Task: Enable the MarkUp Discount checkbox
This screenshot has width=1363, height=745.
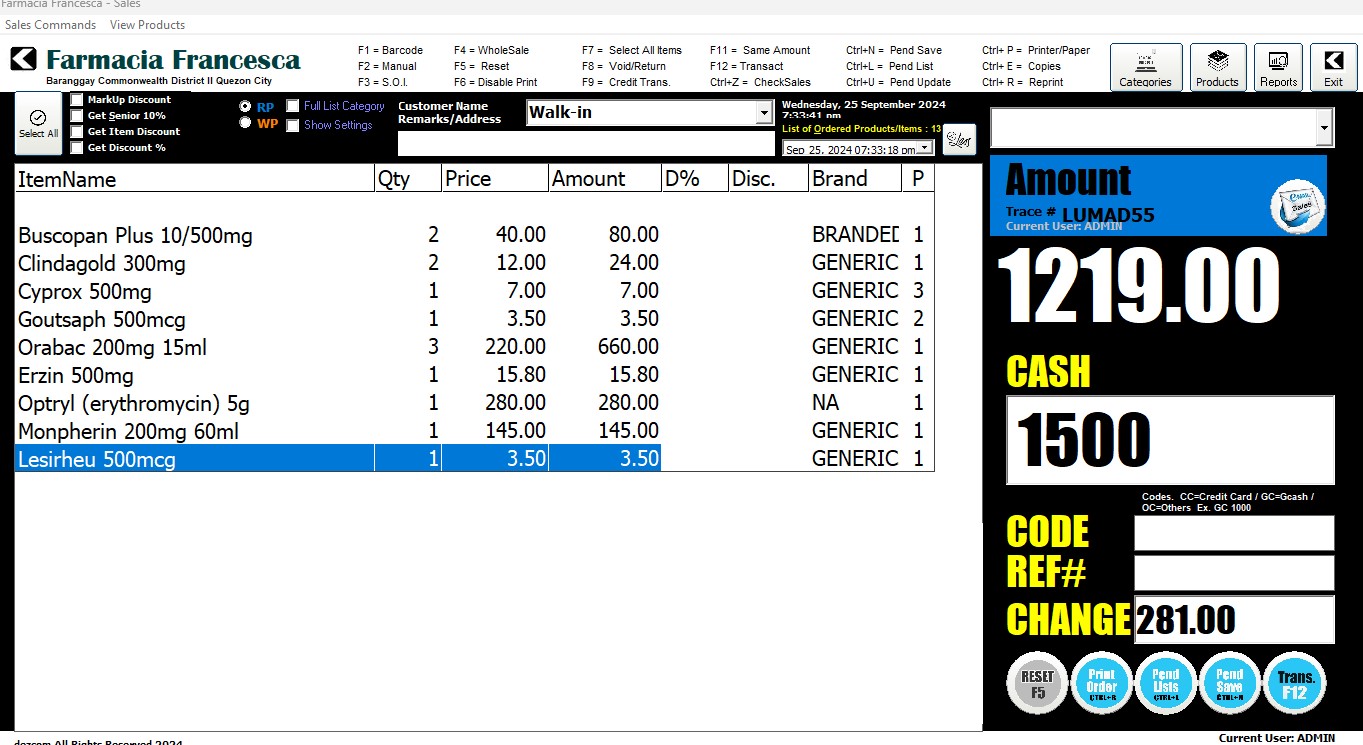Action: point(77,100)
